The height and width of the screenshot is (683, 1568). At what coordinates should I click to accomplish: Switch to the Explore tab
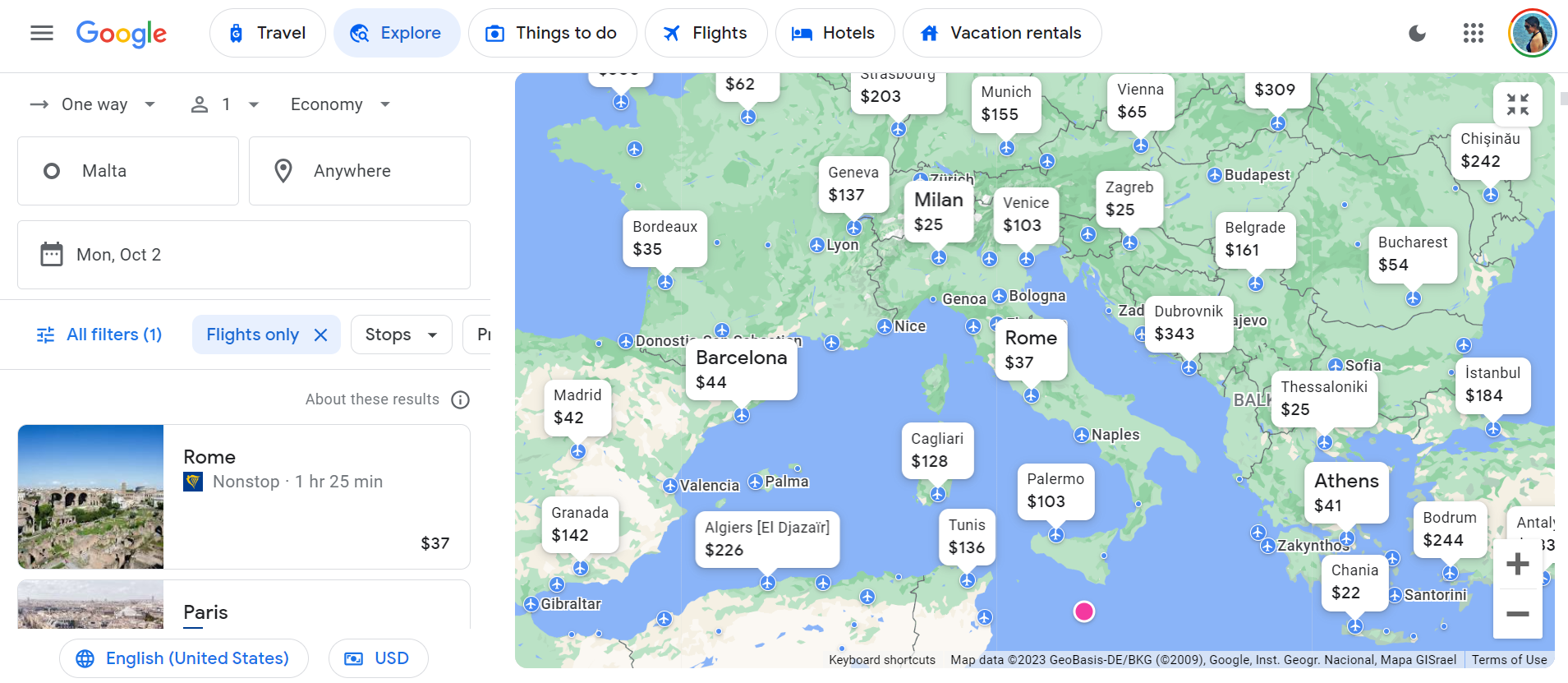point(397,33)
